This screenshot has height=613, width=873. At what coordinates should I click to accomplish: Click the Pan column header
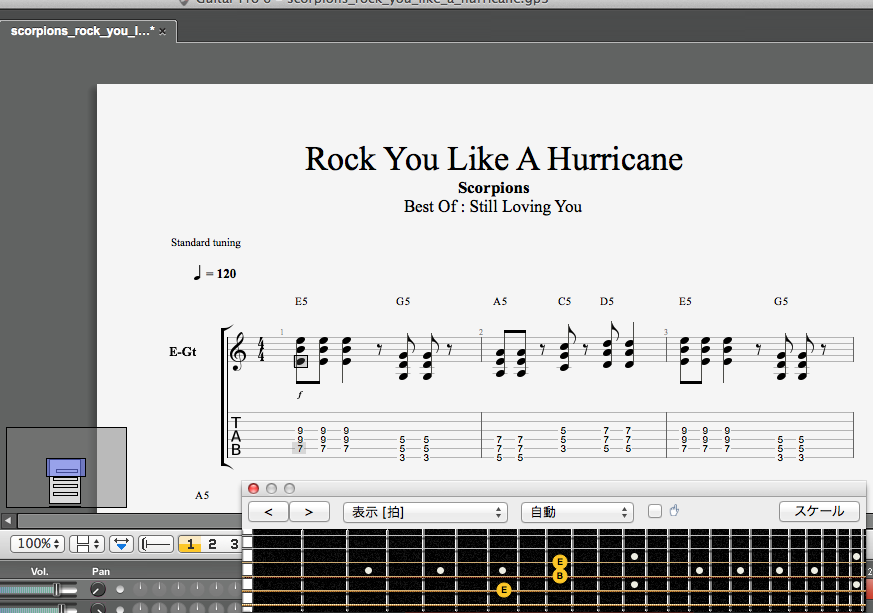(x=101, y=571)
